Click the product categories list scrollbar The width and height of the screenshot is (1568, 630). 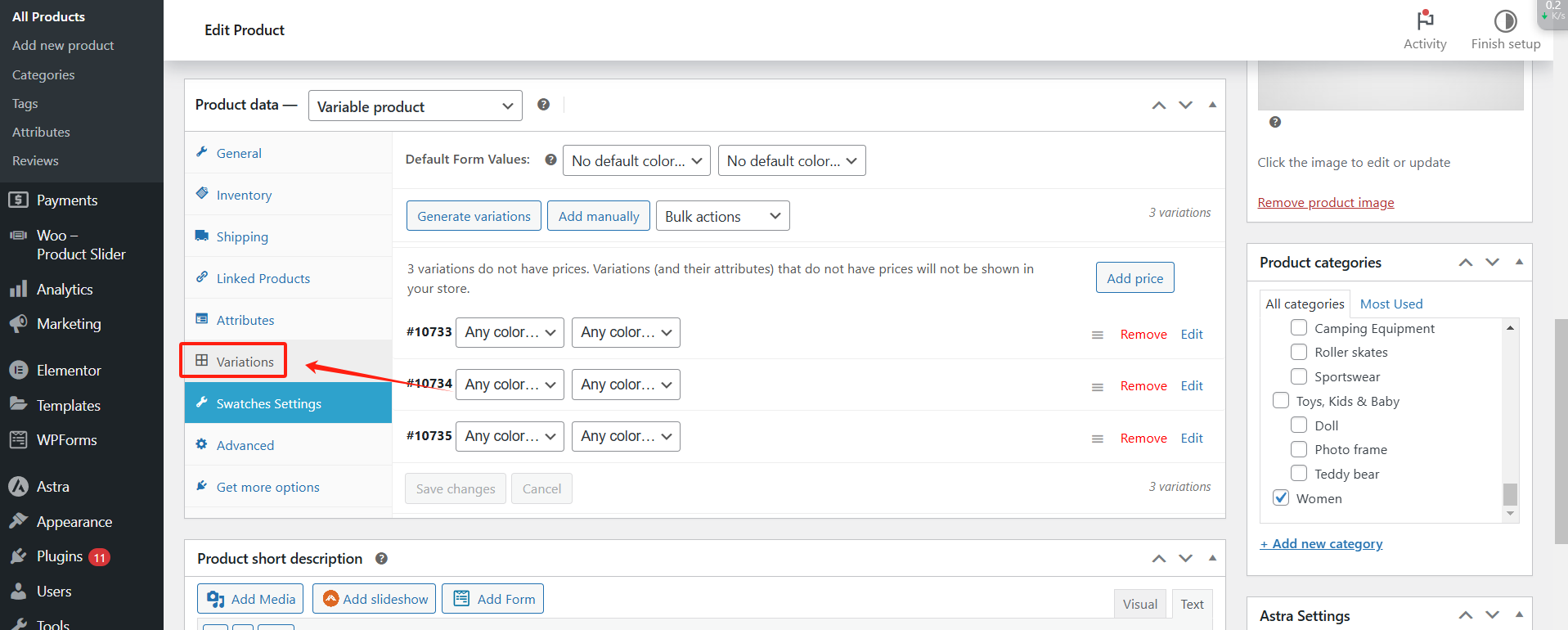pyautogui.click(x=1510, y=494)
